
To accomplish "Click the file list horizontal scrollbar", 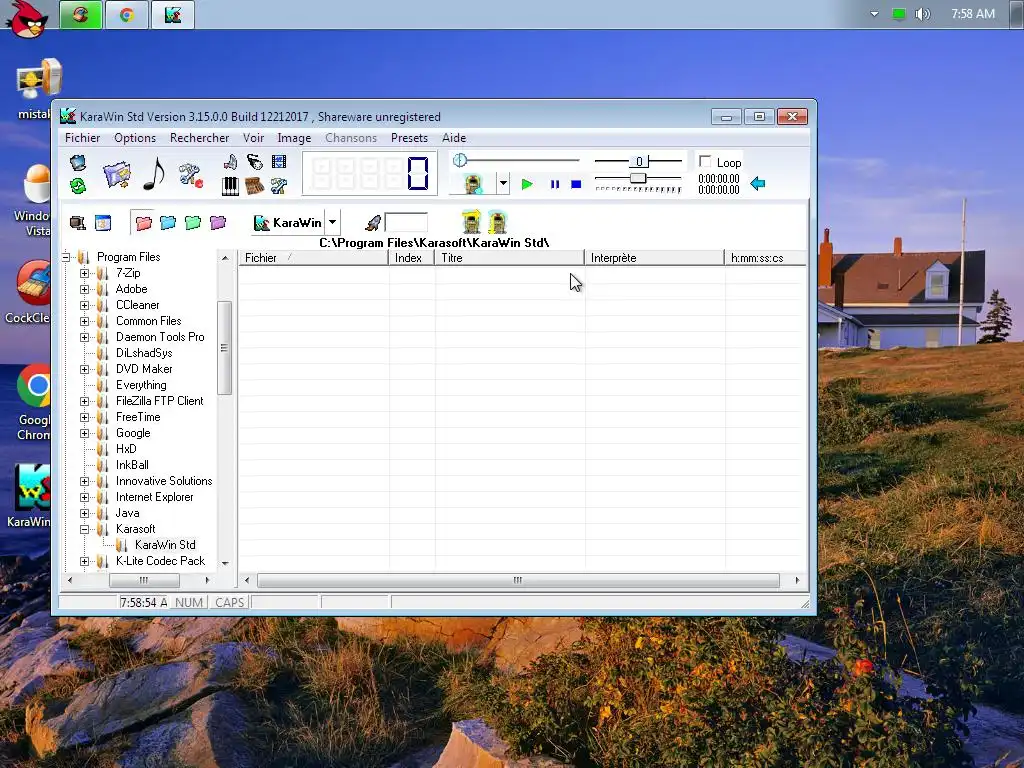I will pos(521,580).
